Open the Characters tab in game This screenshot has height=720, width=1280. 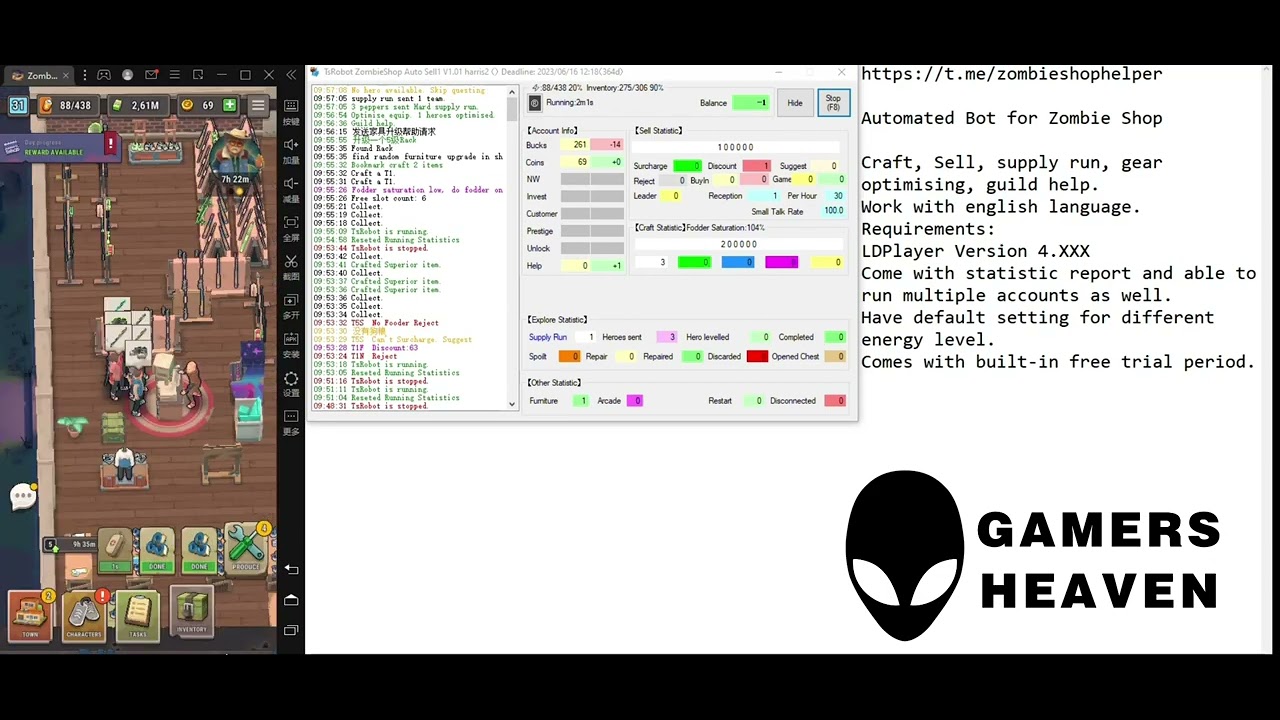pyautogui.click(x=84, y=616)
